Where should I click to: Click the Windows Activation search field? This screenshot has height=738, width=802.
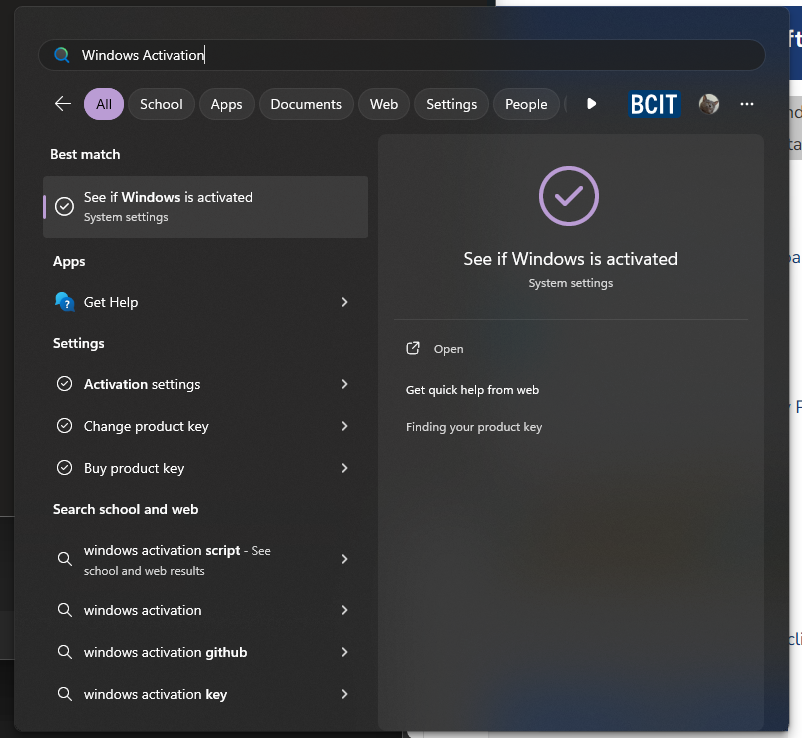point(400,55)
